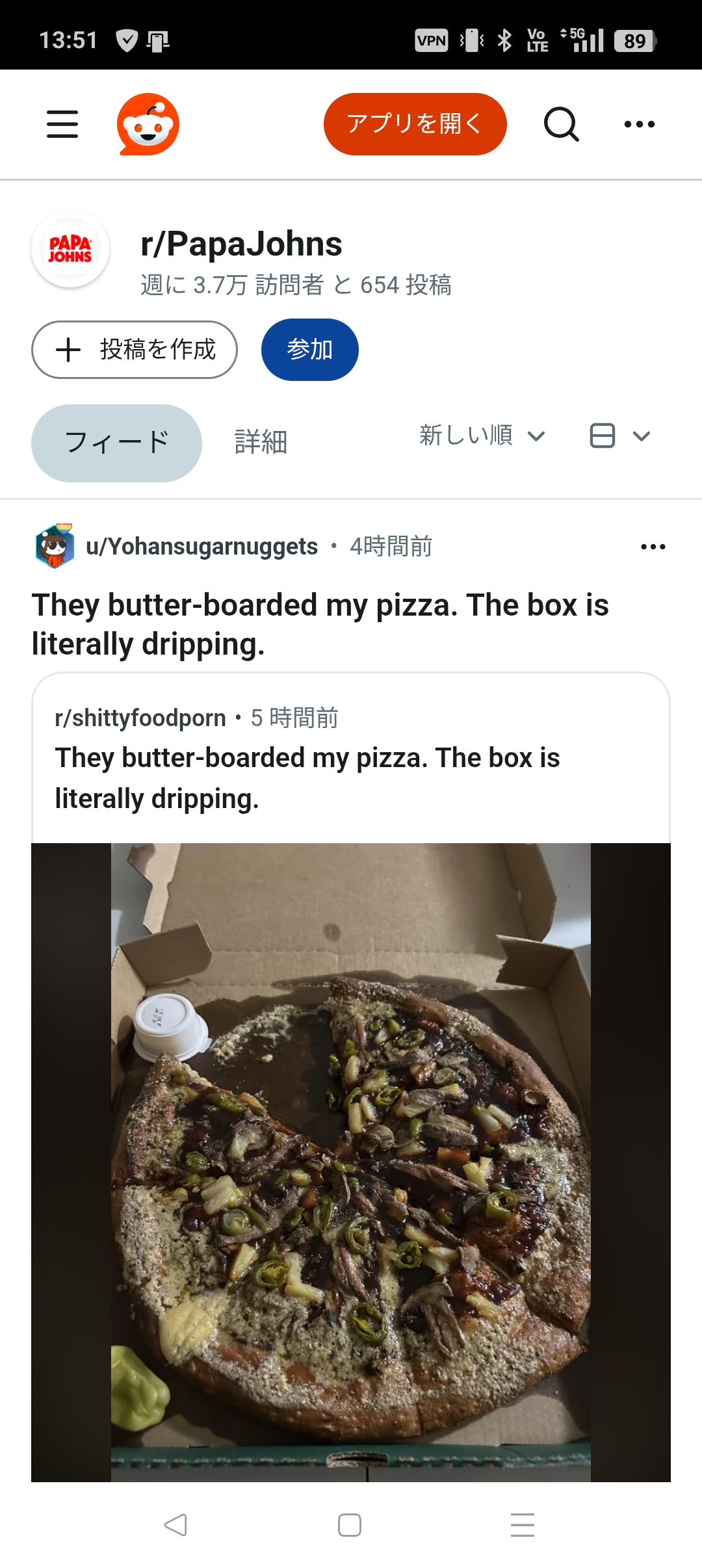Open post options three-dot menu

[653, 547]
